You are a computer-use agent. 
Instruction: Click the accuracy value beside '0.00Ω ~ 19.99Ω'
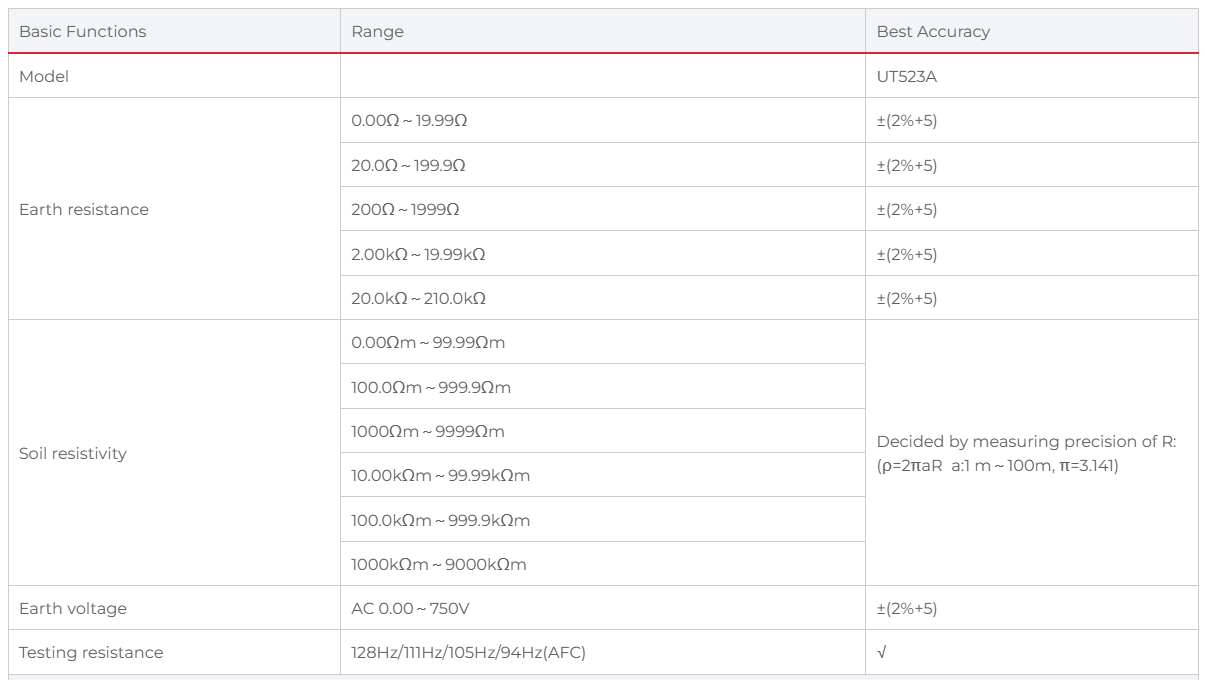(907, 120)
